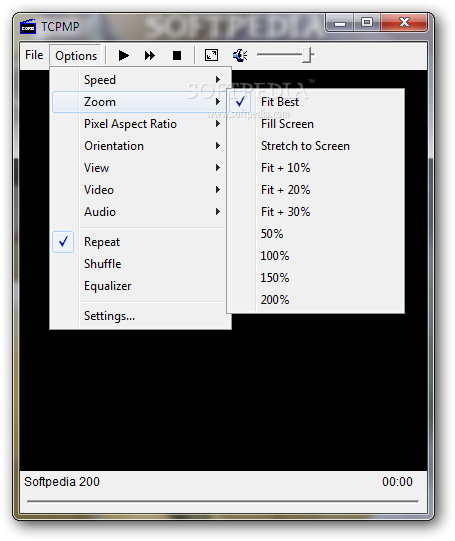Viewport: 455px width, 541px height.
Task: Minimize the TCPMP window
Action: (x=339, y=23)
